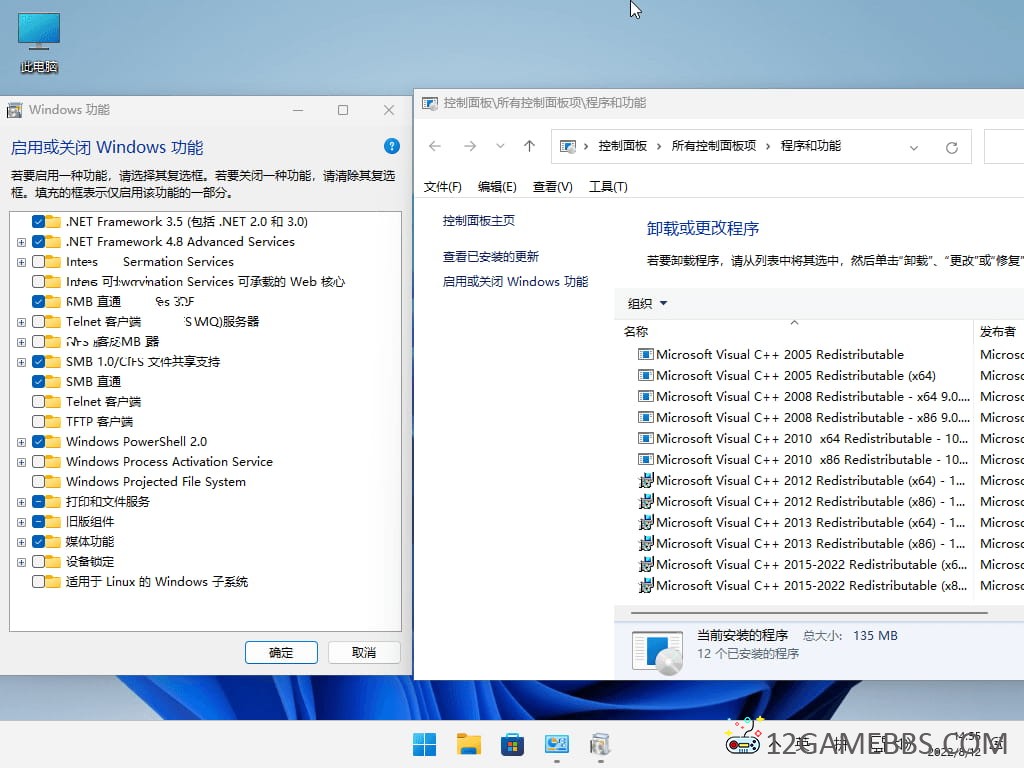Screen dimensions: 1024x768
Task: Click the icon of Visual C++ 2005 Redistributable
Action: click(x=645, y=355)
